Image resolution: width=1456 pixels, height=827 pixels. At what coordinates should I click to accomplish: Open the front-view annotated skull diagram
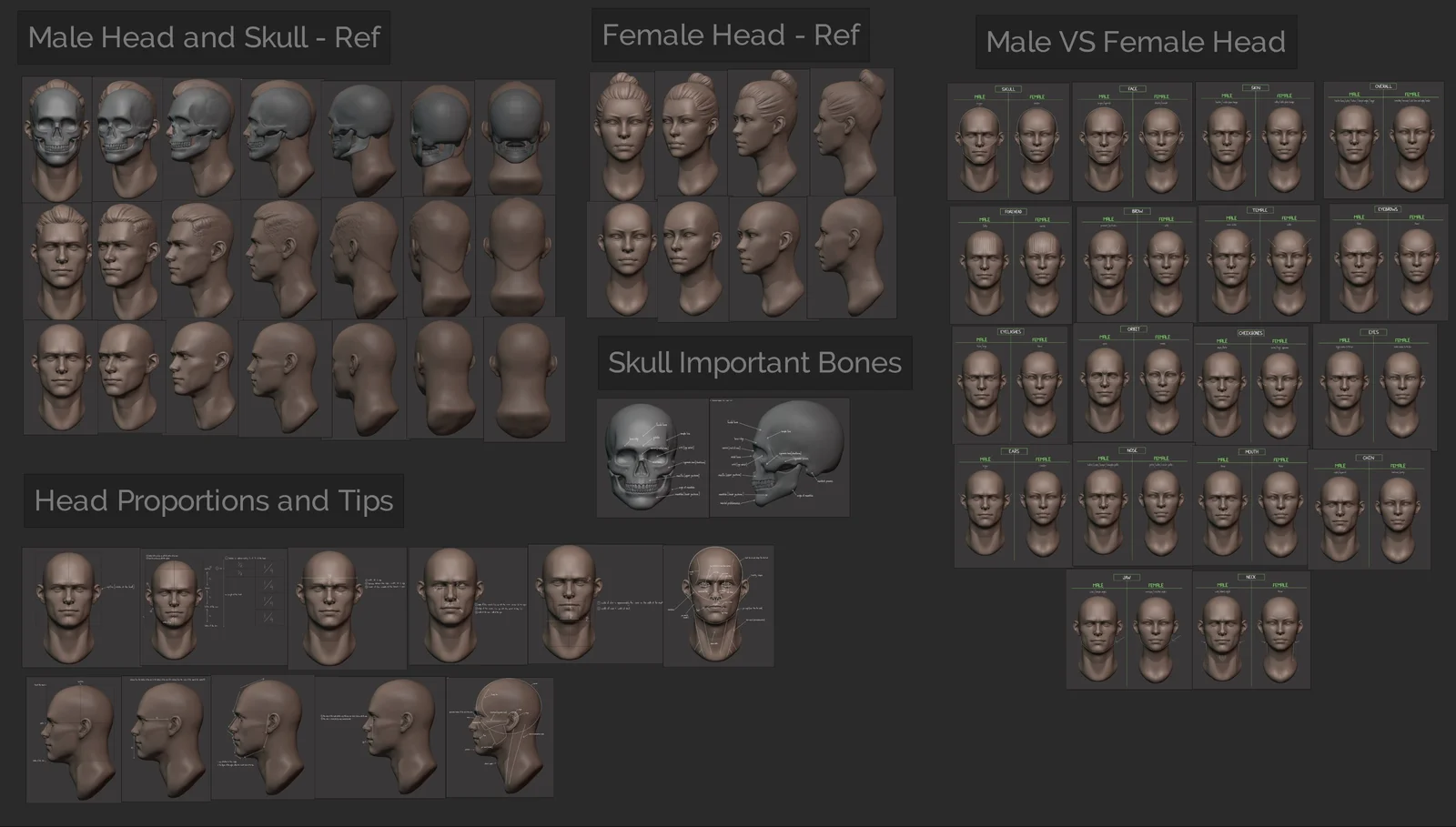point(651,455)
